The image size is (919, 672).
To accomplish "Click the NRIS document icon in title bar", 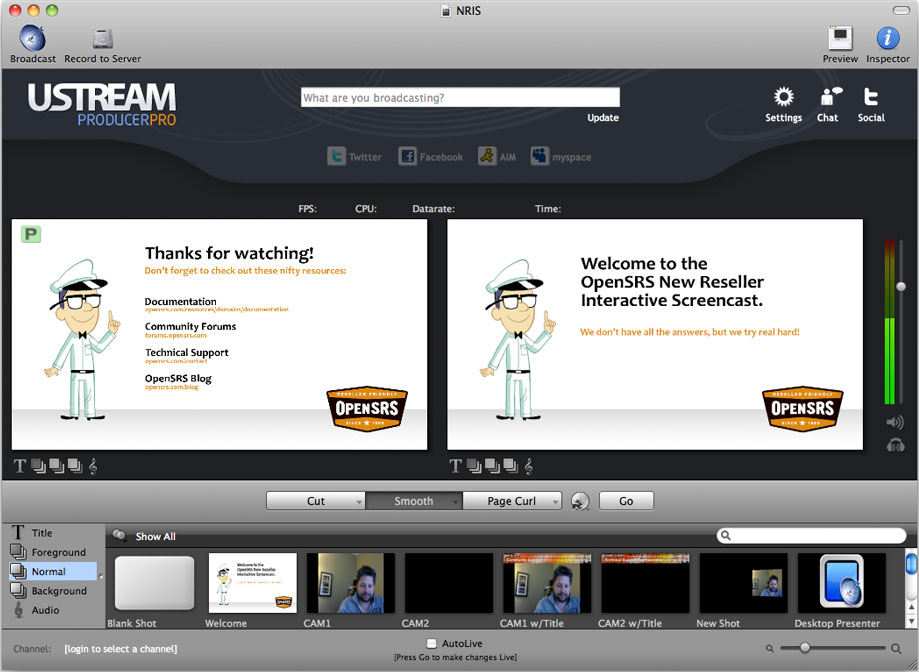I will 447,11.
